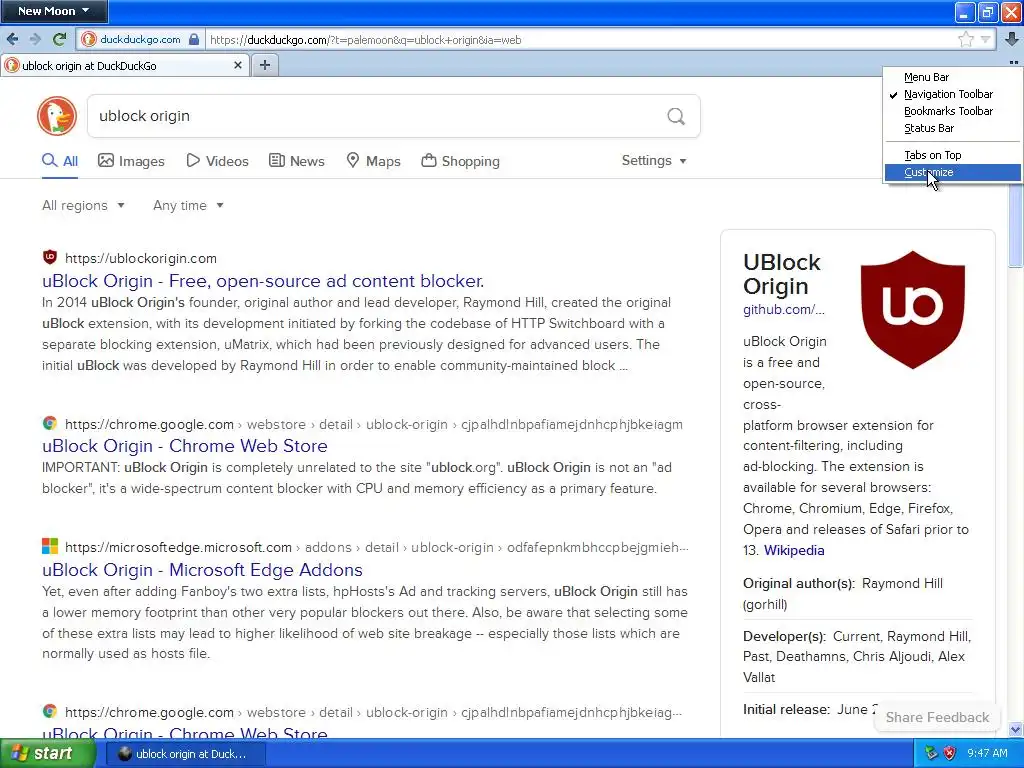The height and width of the screenshot is (768, 1024).
Task: Click the taskbar ublock origin window button
Action: [185, 754]
